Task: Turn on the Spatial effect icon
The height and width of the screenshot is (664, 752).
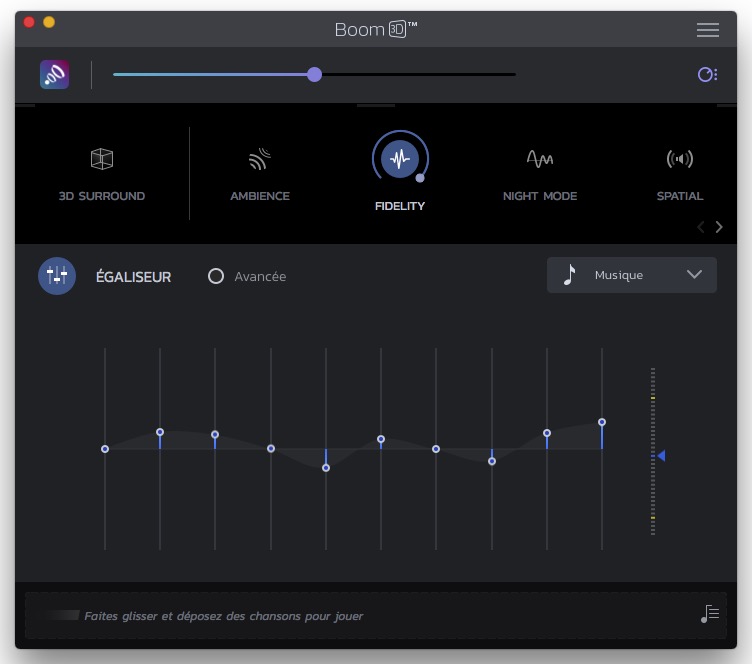Action: (x=680, y=159)
